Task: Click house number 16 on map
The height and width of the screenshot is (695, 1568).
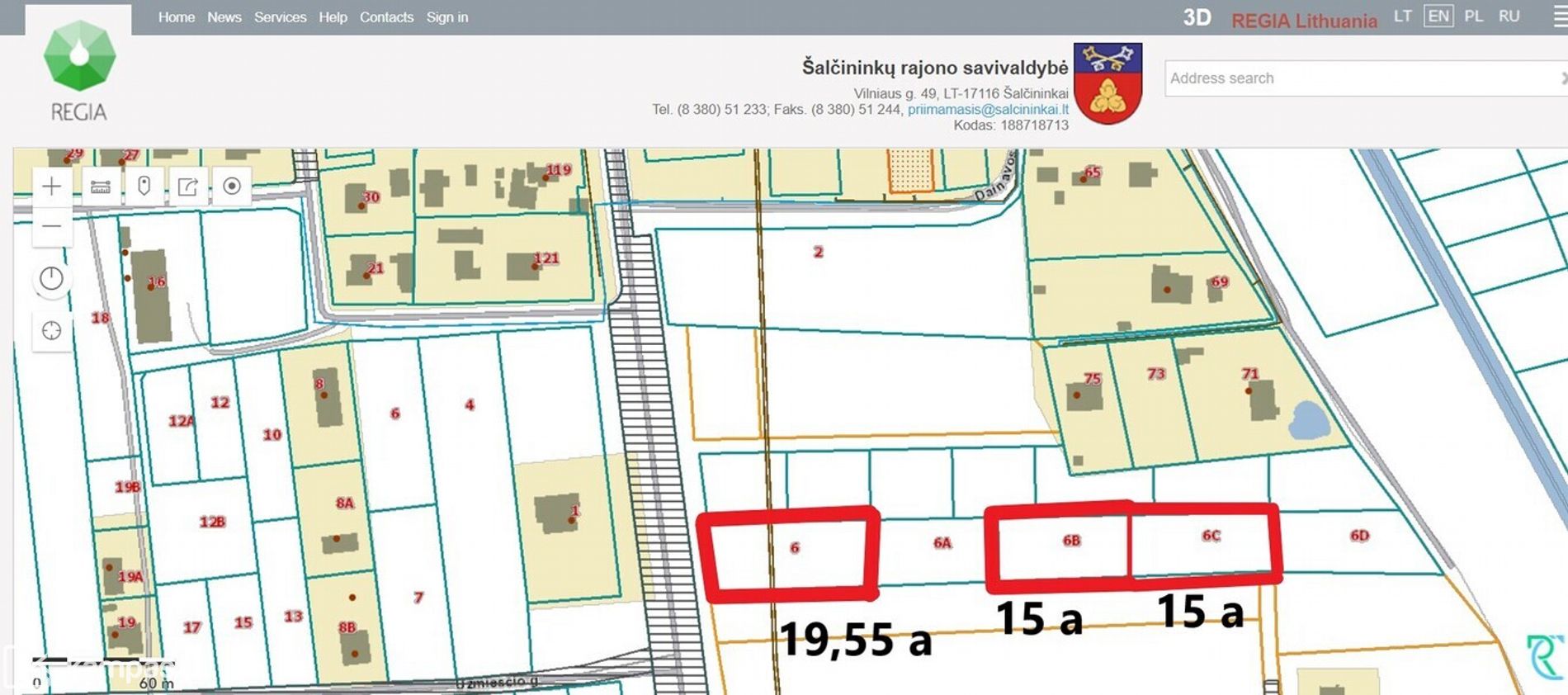Action: 157,282
